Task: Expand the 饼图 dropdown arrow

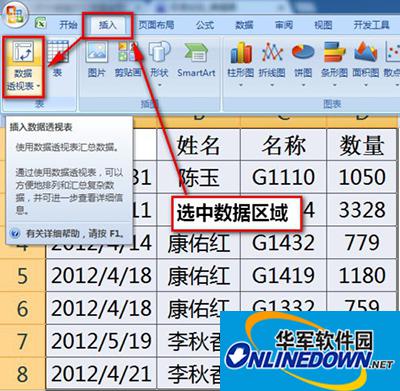Action: (303, 85)
